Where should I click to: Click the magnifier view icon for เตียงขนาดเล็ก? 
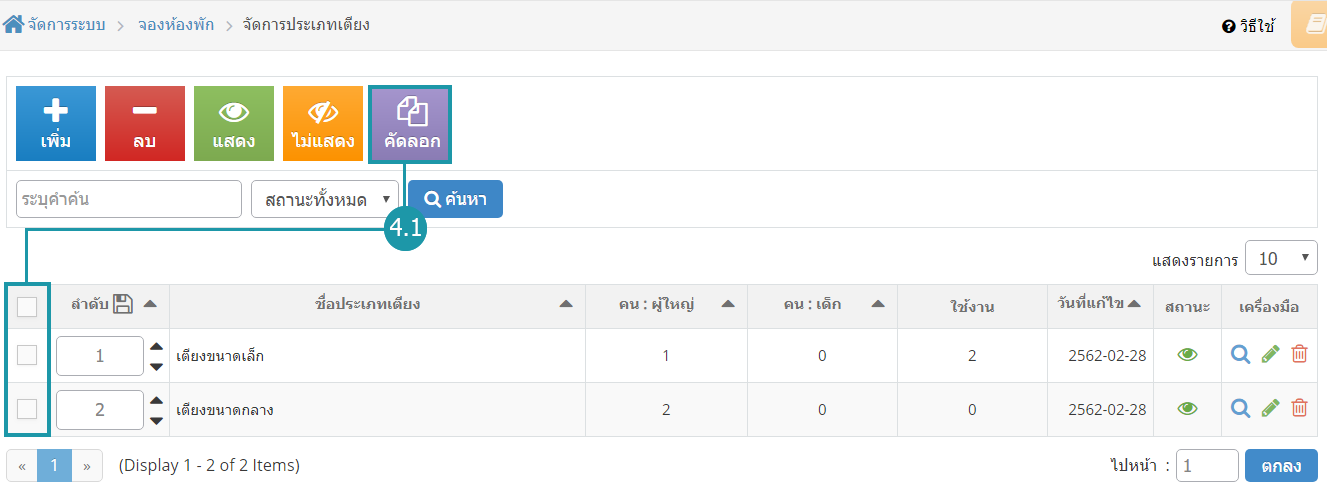point(1240,354)
